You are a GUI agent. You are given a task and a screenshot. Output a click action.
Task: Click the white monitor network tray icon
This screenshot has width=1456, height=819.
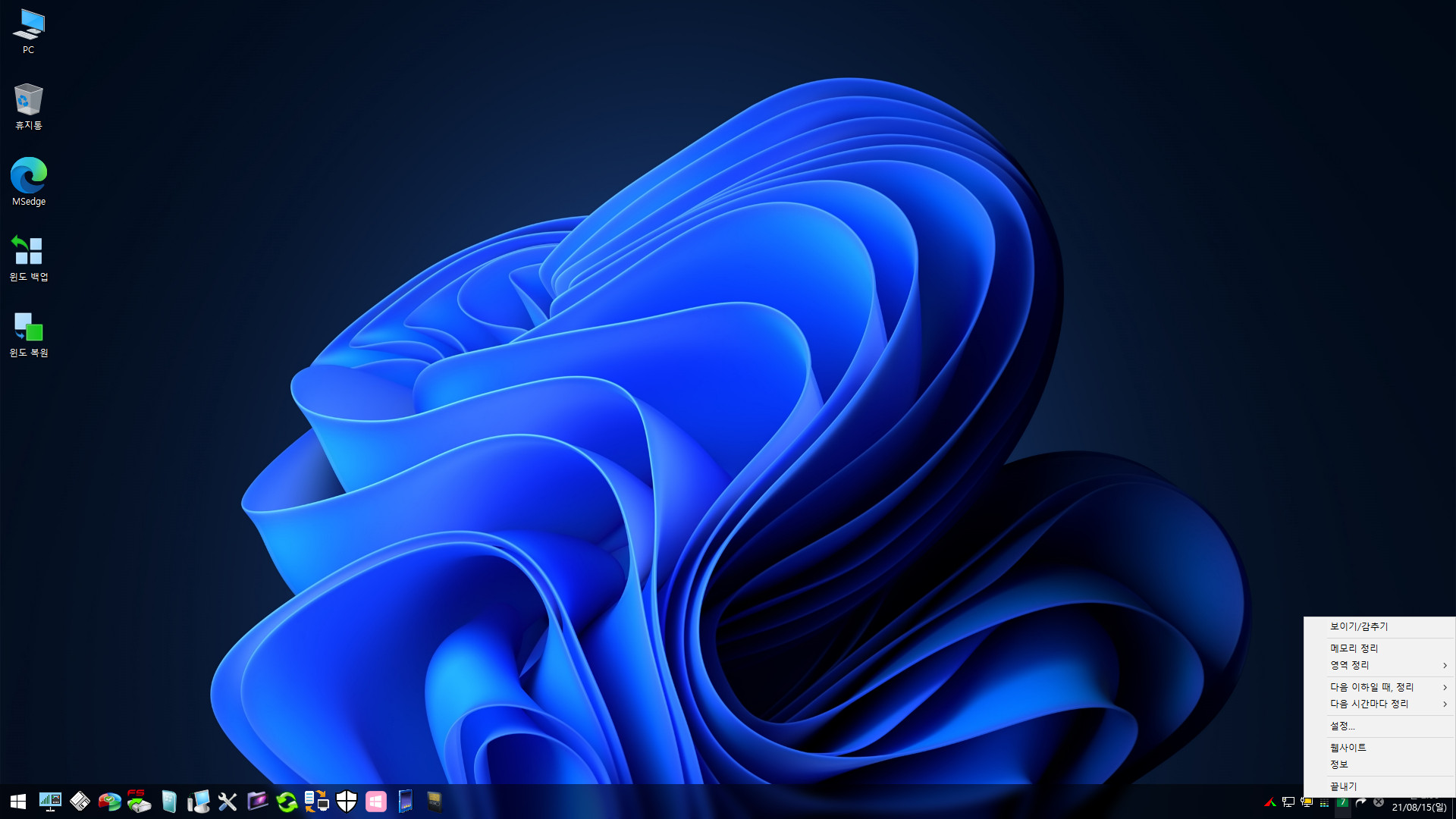coord(1288,802)
